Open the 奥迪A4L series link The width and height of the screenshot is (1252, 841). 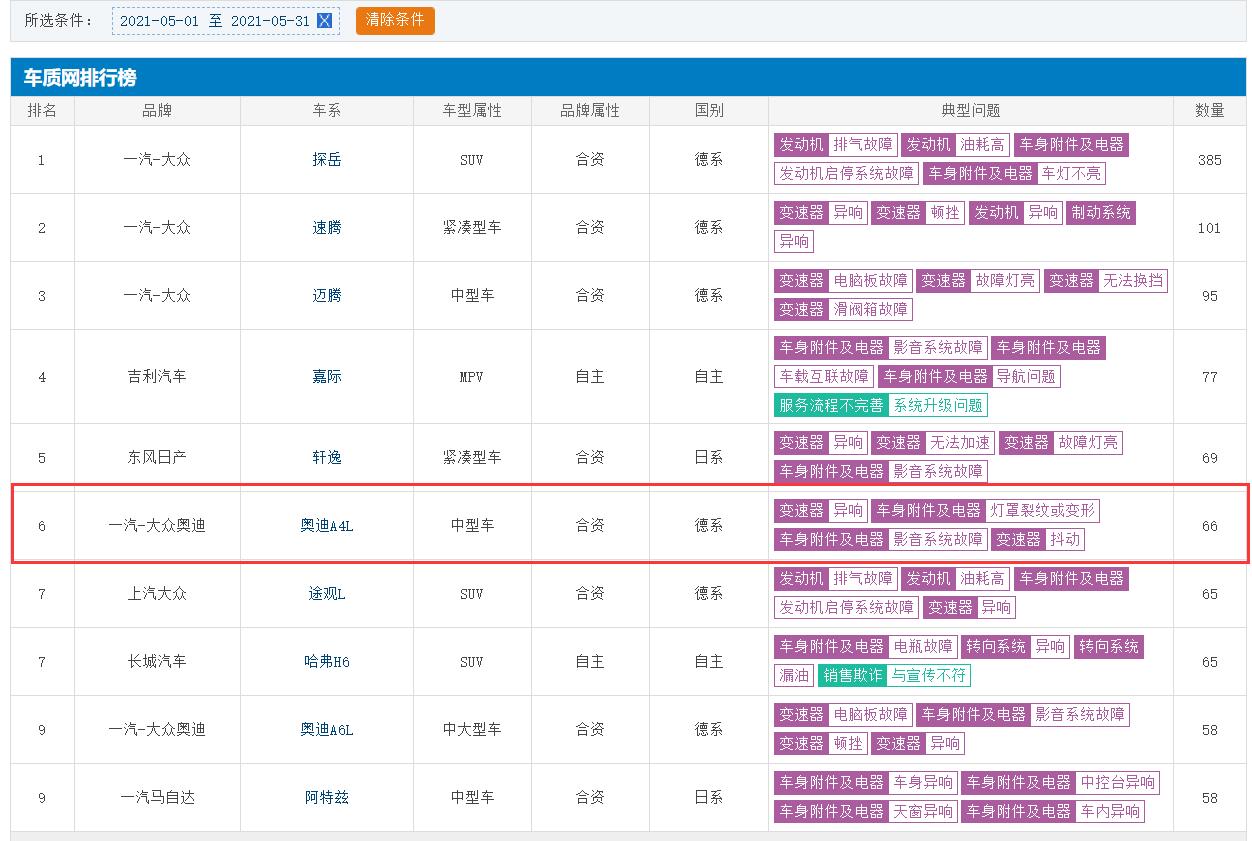pyautogui.click(x=327, y=526)
